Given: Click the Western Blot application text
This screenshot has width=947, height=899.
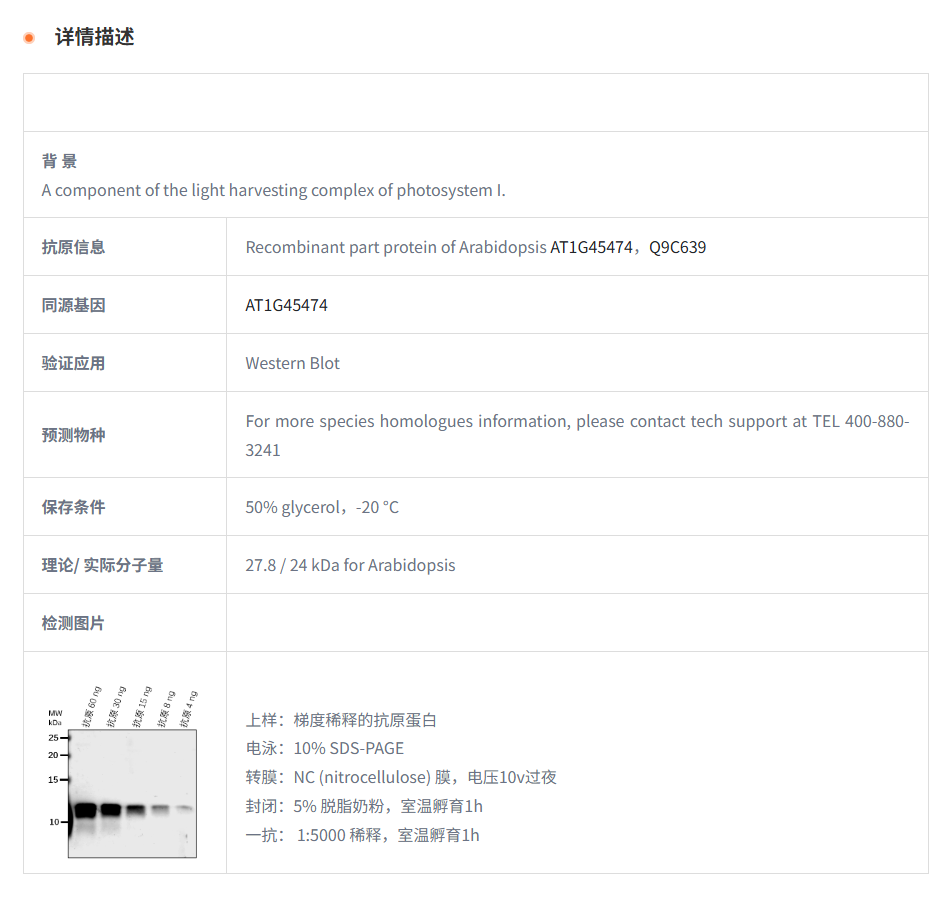Looking at the screenshot, I should 293,363.
